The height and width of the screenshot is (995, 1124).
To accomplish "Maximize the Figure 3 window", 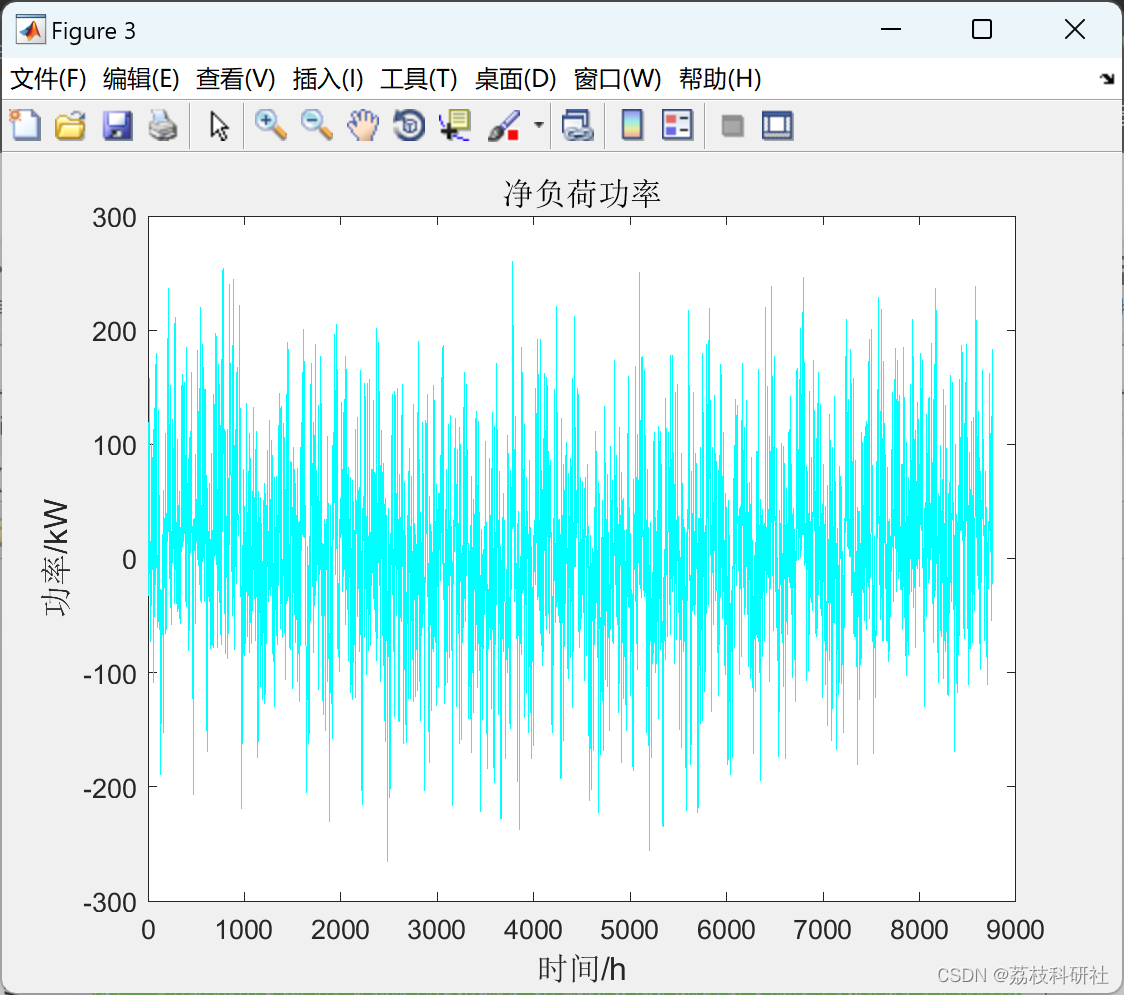I will 982,29.
